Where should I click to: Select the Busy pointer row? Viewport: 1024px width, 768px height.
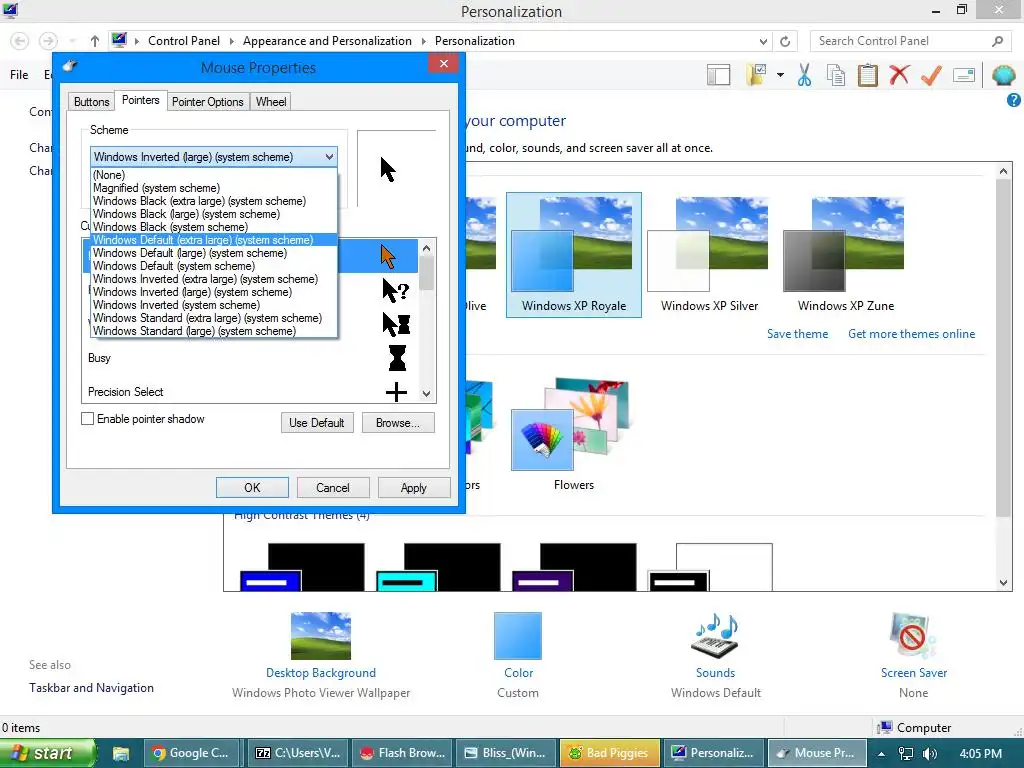click(x=249, y=358)
